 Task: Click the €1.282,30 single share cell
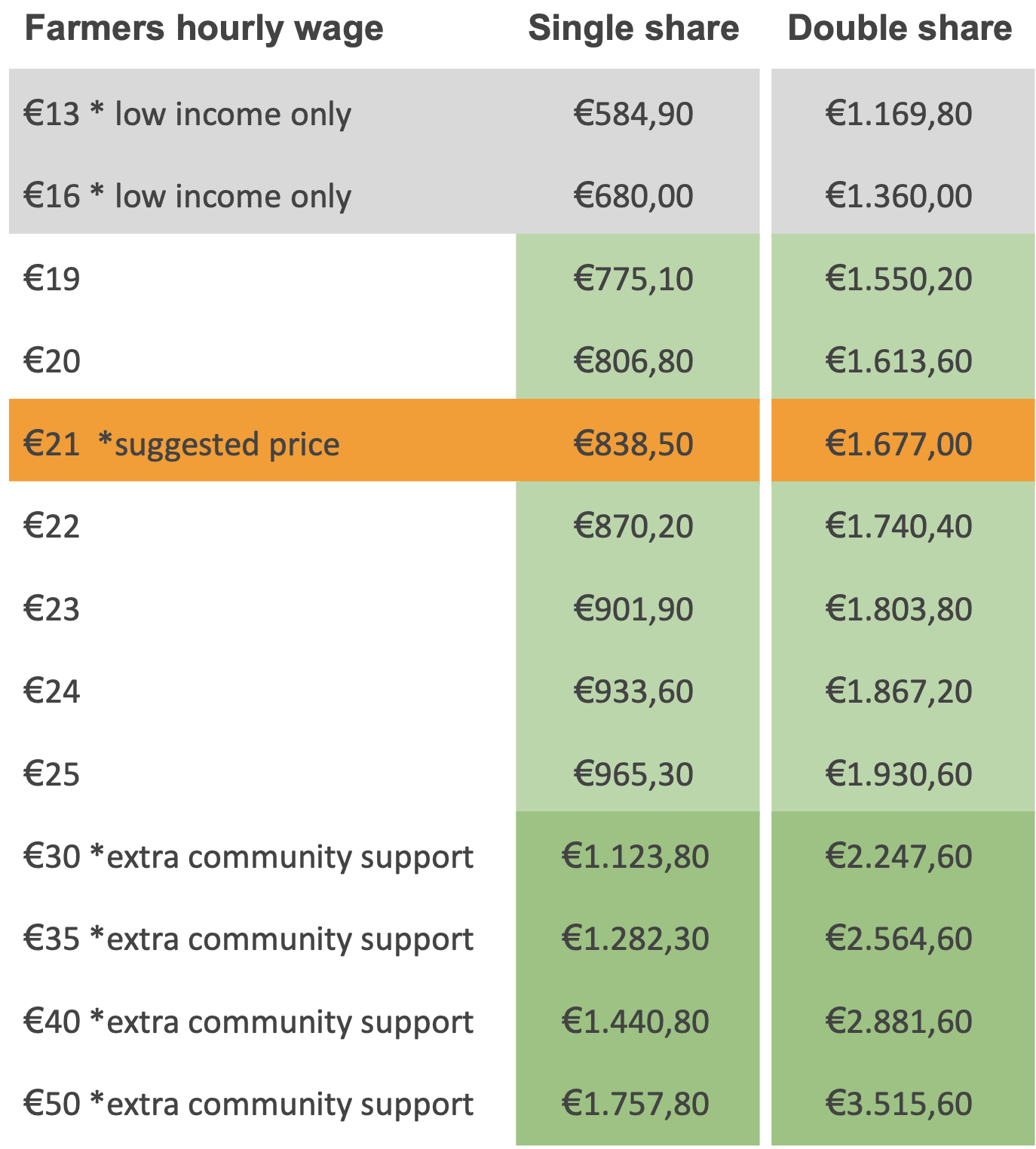(x=635, y=939)
